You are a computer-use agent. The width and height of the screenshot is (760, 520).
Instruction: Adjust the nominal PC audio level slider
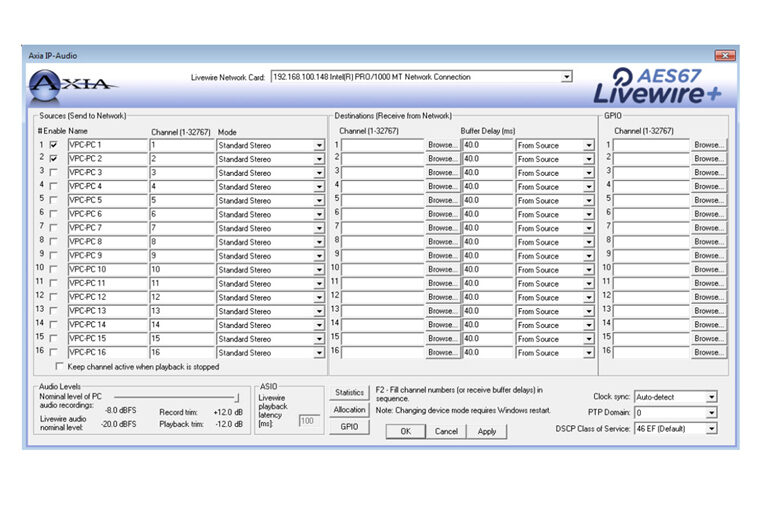[x=237, y=397]
